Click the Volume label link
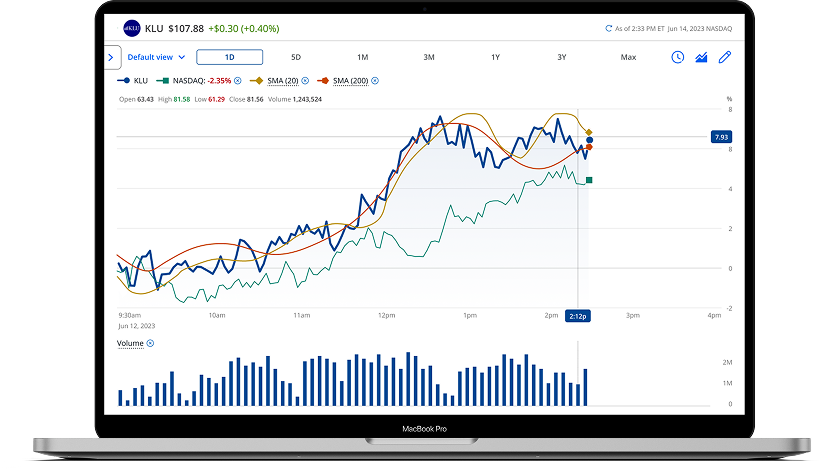This screenshot has height=473, width=840. (130, 343)
